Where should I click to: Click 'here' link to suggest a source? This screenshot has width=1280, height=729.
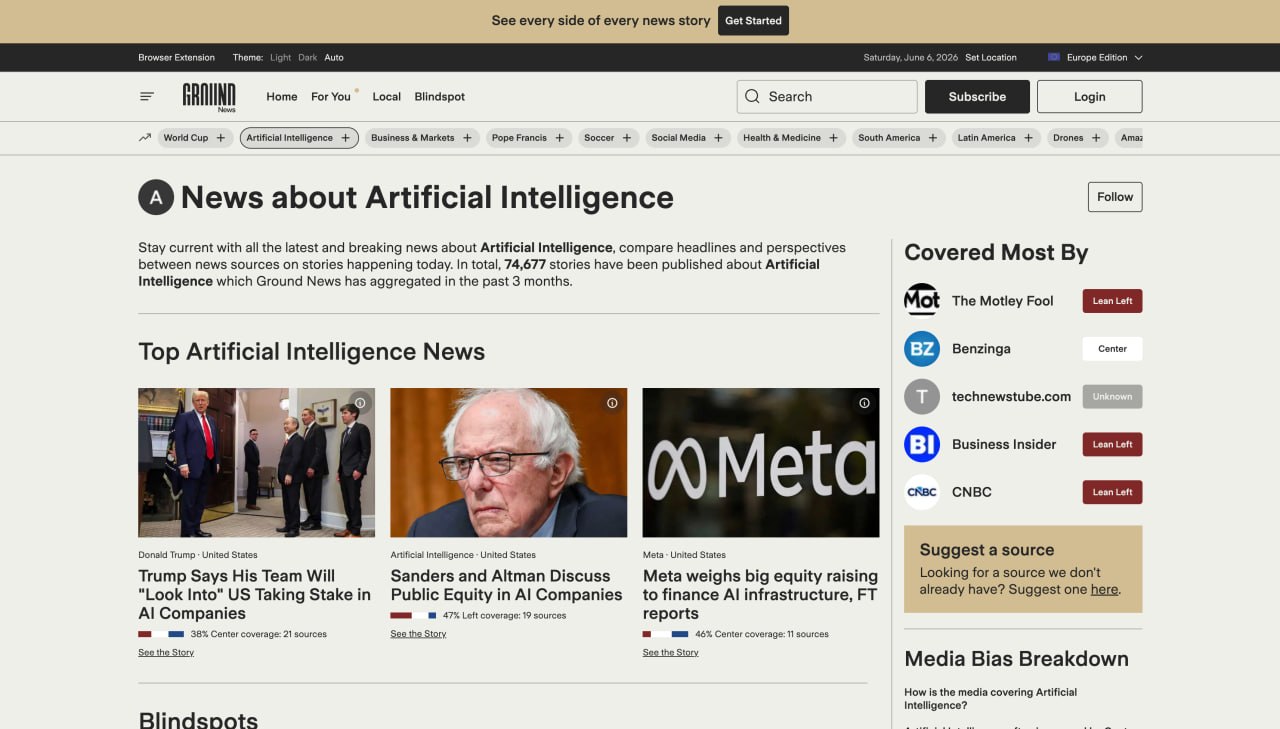pyautogui.click(x=1104, y=590)
